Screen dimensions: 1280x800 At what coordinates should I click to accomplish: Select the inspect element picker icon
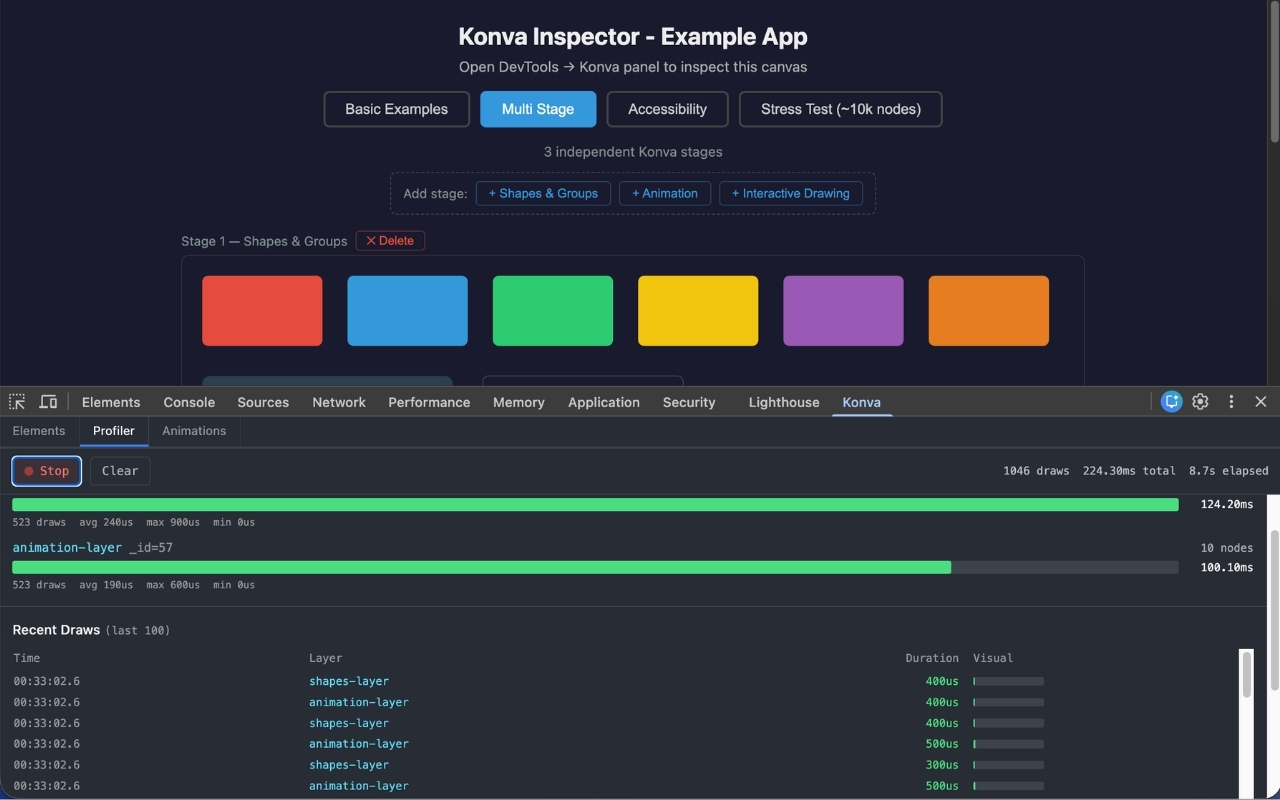tap(17, 401)
